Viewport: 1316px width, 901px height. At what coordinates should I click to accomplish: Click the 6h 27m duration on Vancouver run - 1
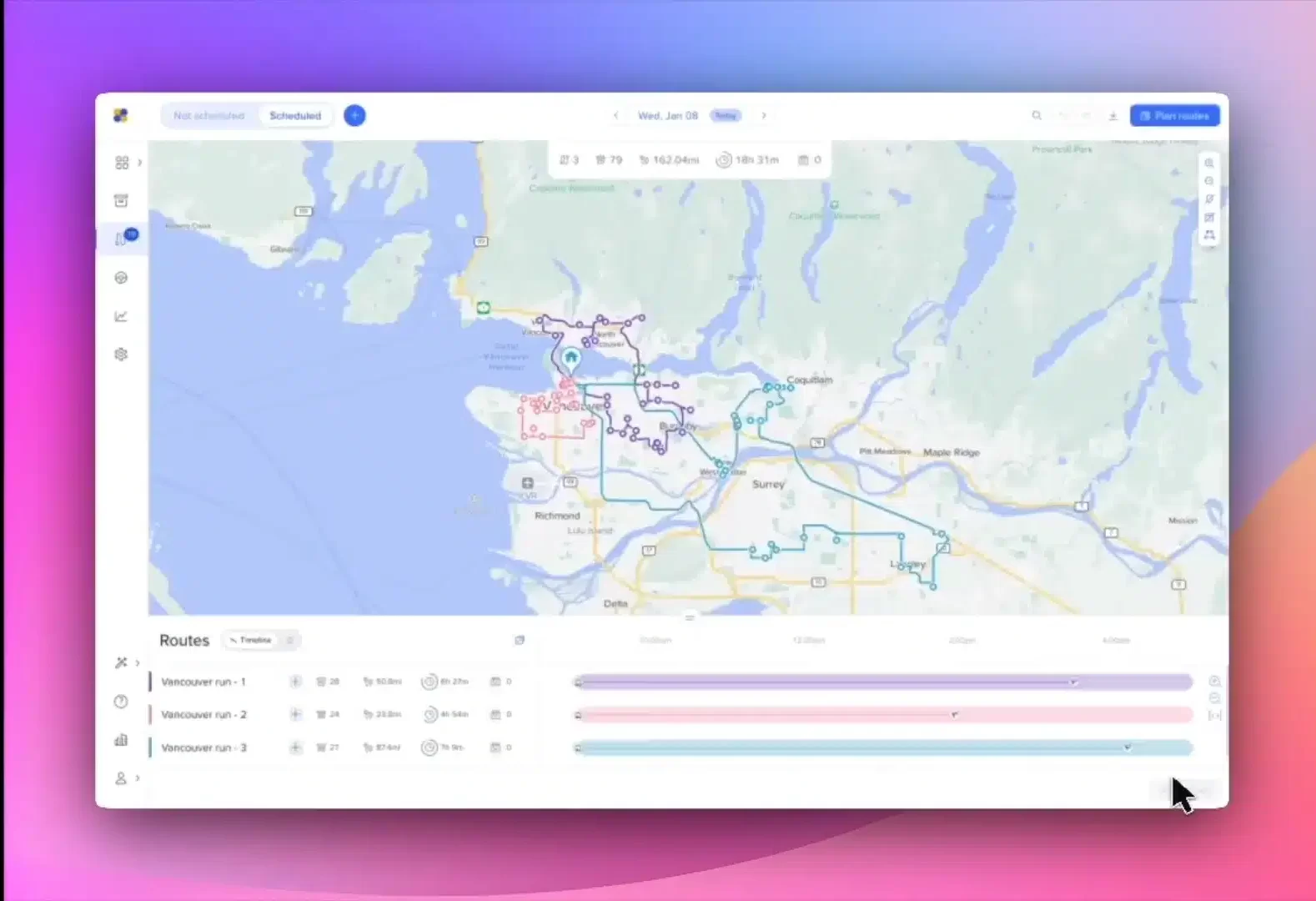[445, 682]
